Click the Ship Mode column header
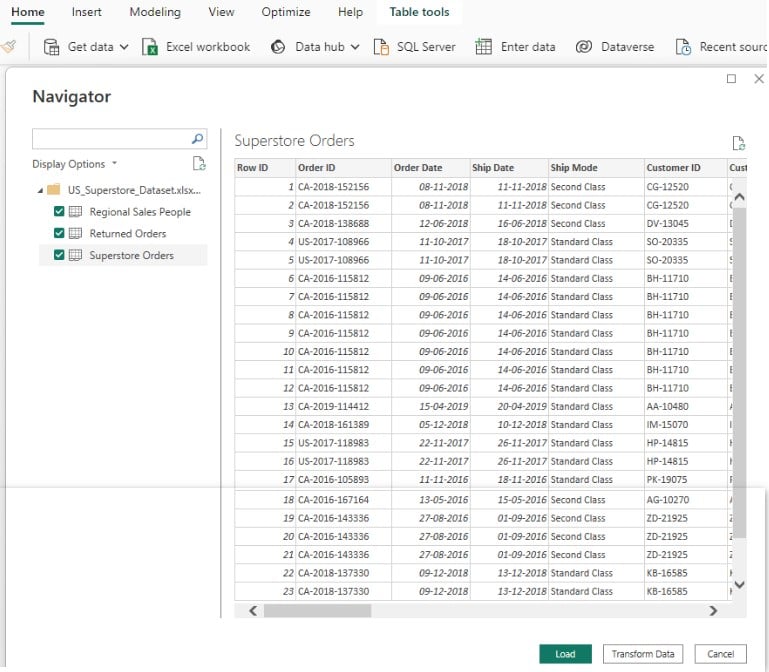769x672 pixels. tap(596, 168)
